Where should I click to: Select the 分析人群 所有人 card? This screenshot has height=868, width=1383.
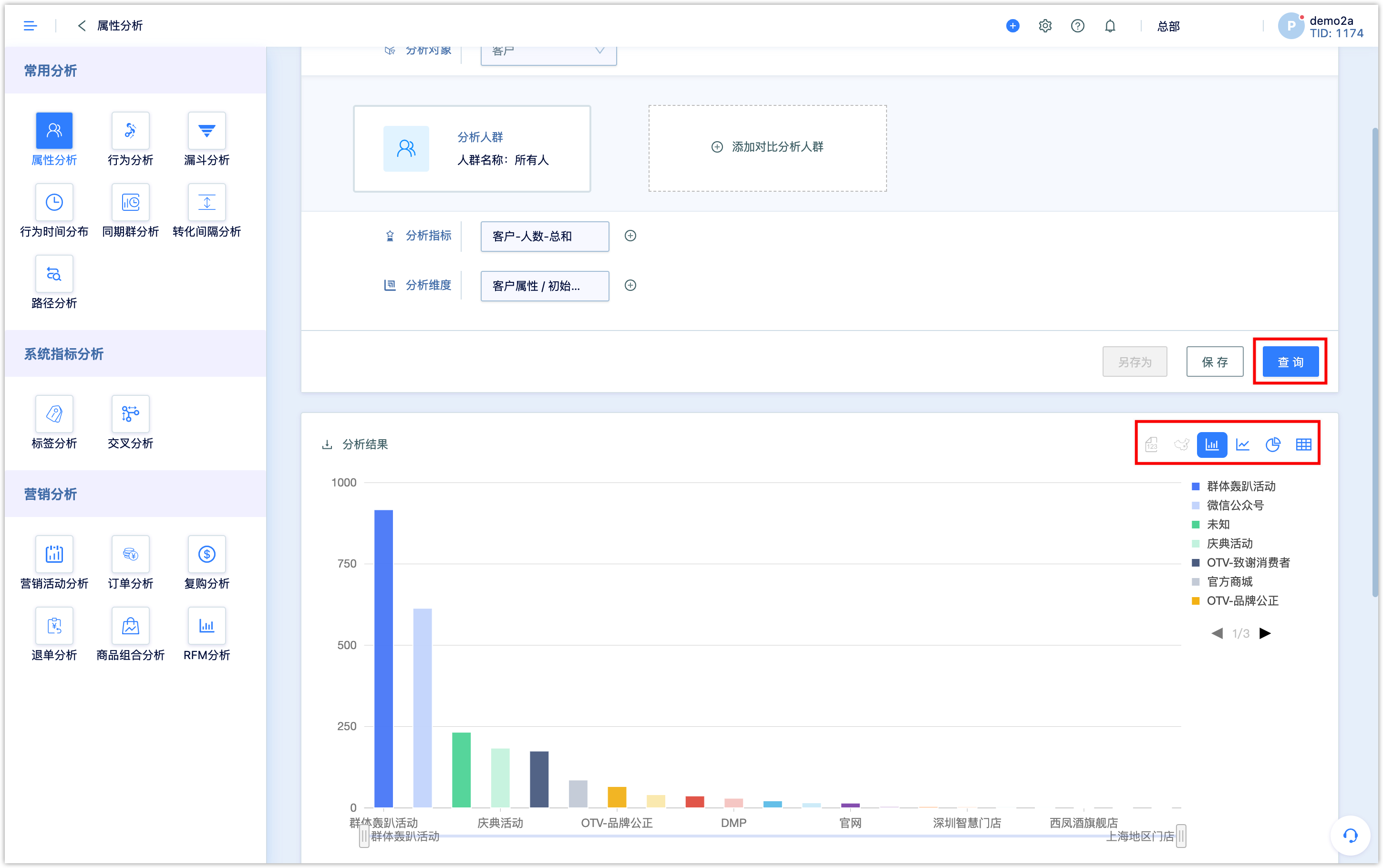tap(472, 149)
